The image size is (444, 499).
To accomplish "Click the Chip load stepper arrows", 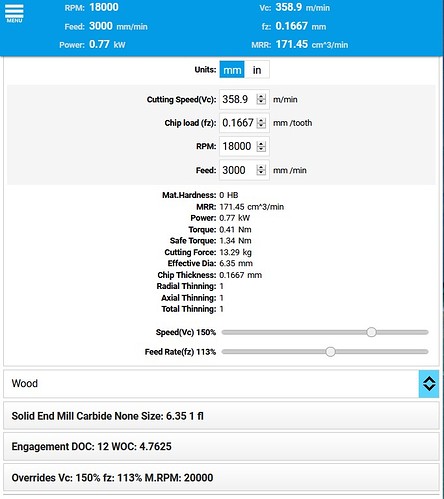I will 261,123.
